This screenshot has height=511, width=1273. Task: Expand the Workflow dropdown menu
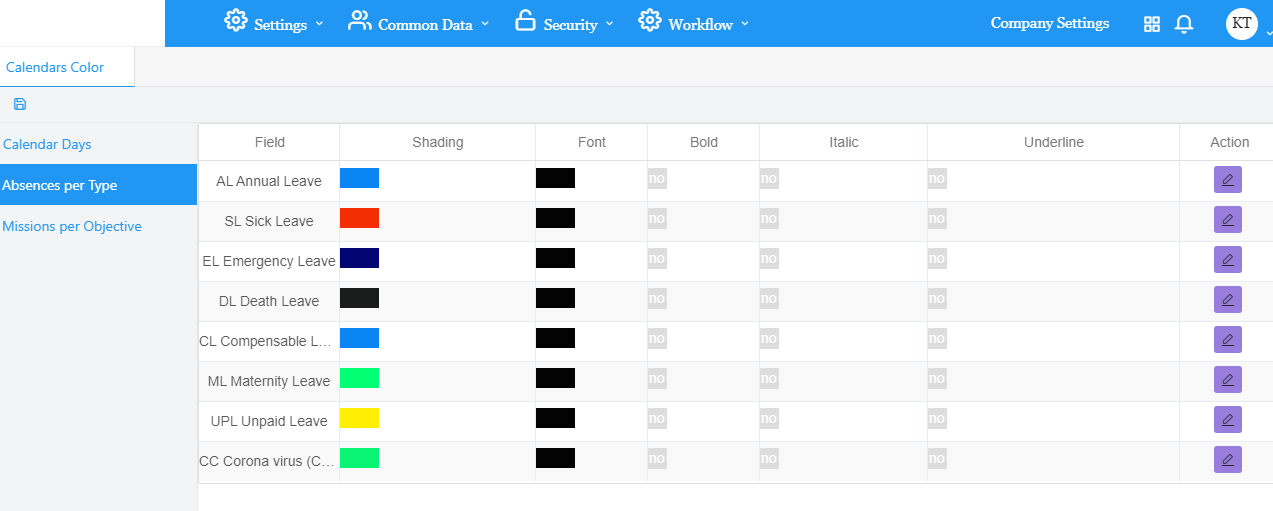pos(694,24)
